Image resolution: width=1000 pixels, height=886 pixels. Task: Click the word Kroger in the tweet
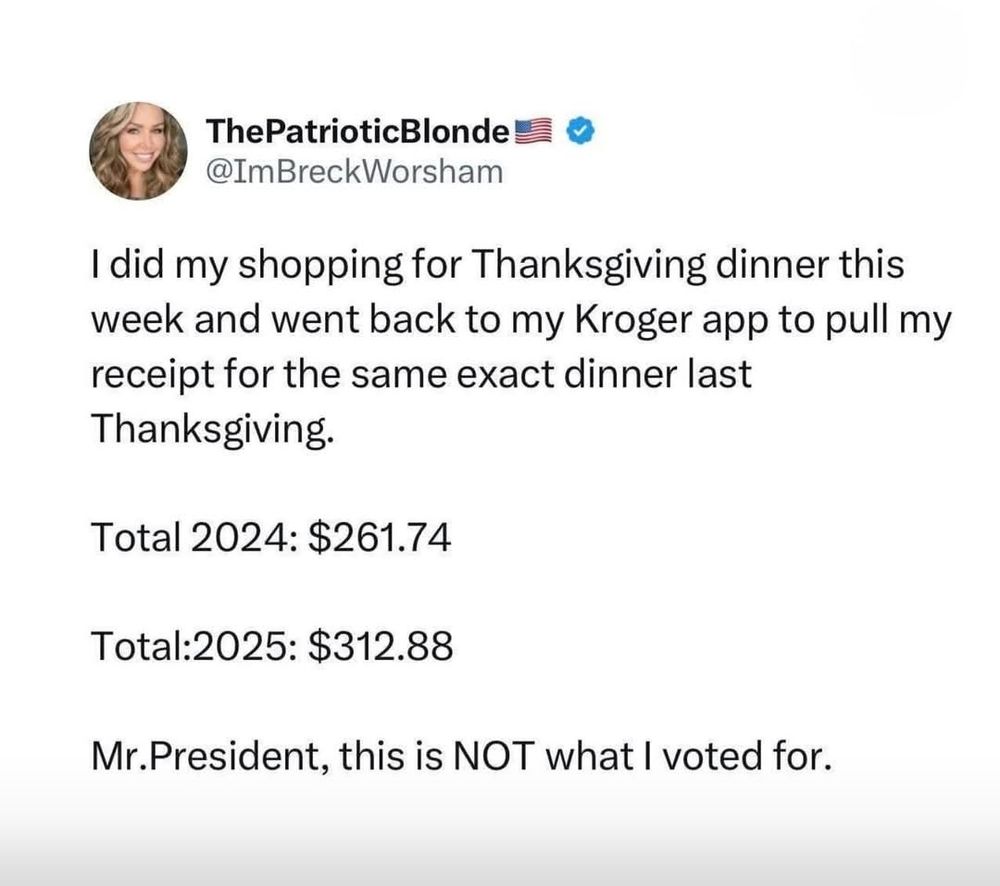click(x=634, y=321)
